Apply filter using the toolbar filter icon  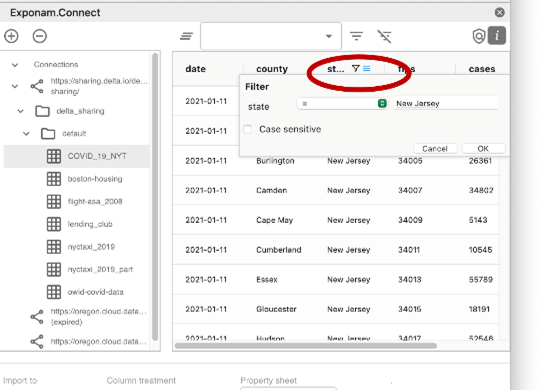tap(356, 36)
